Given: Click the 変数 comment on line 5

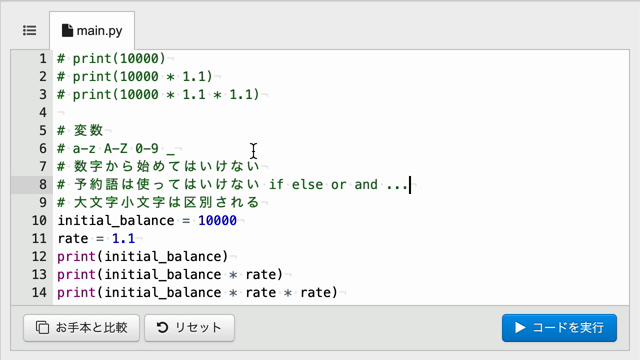Looking at the screenshot, I should click(x=88, y=131).
